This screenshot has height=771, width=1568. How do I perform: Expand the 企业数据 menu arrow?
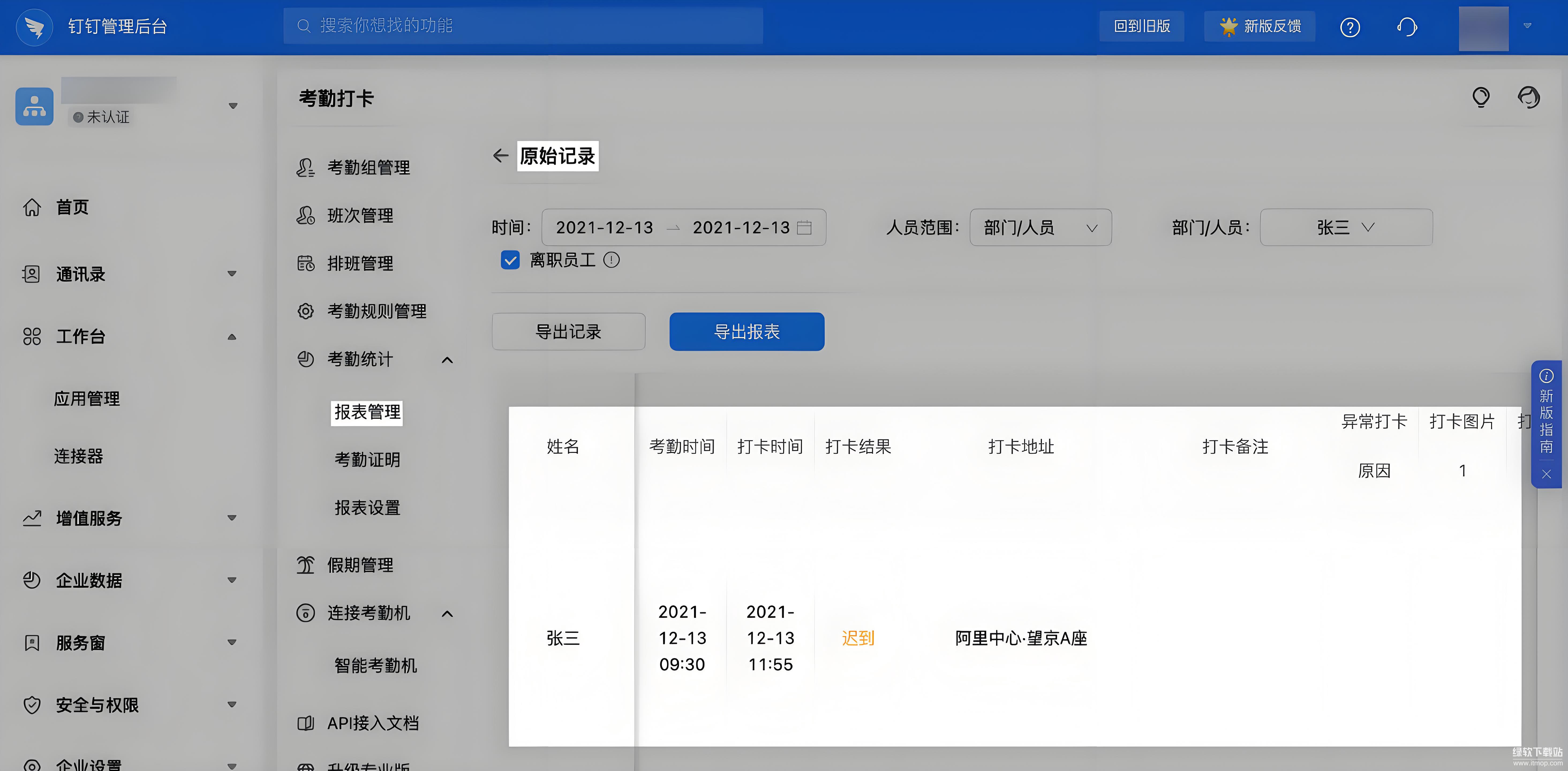pos(232,580)
